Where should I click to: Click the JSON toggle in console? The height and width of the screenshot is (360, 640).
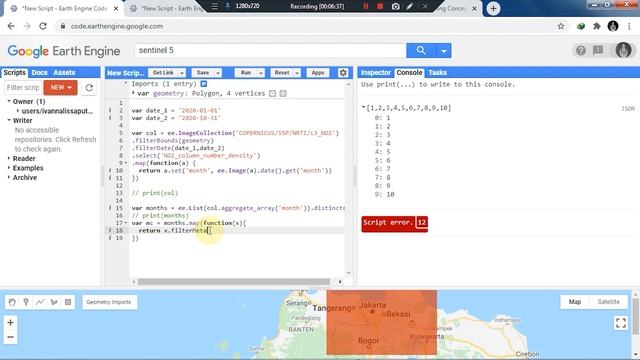(x=628, y=109)
